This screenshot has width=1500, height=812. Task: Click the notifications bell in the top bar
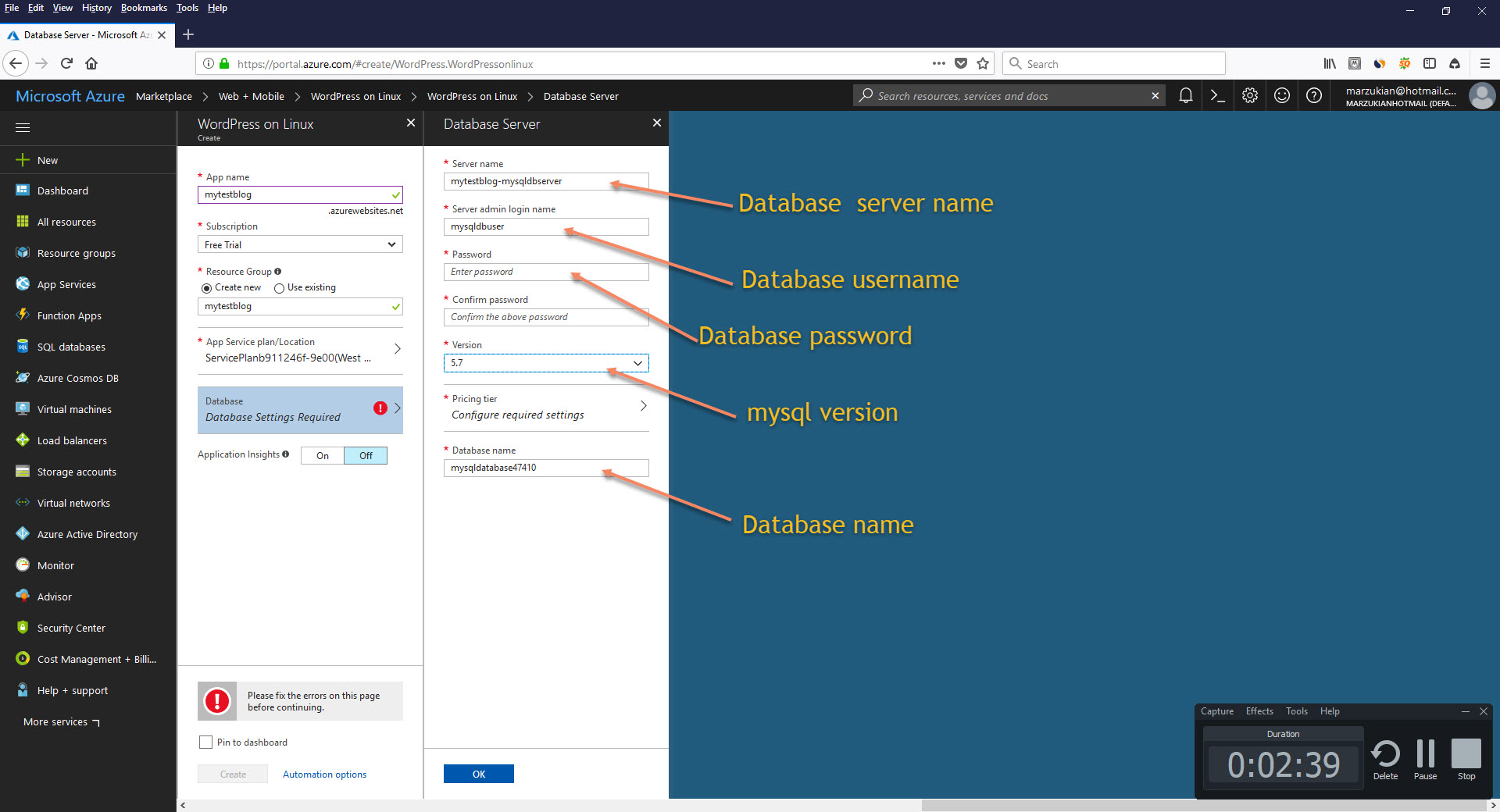(x=1186, y=95)
